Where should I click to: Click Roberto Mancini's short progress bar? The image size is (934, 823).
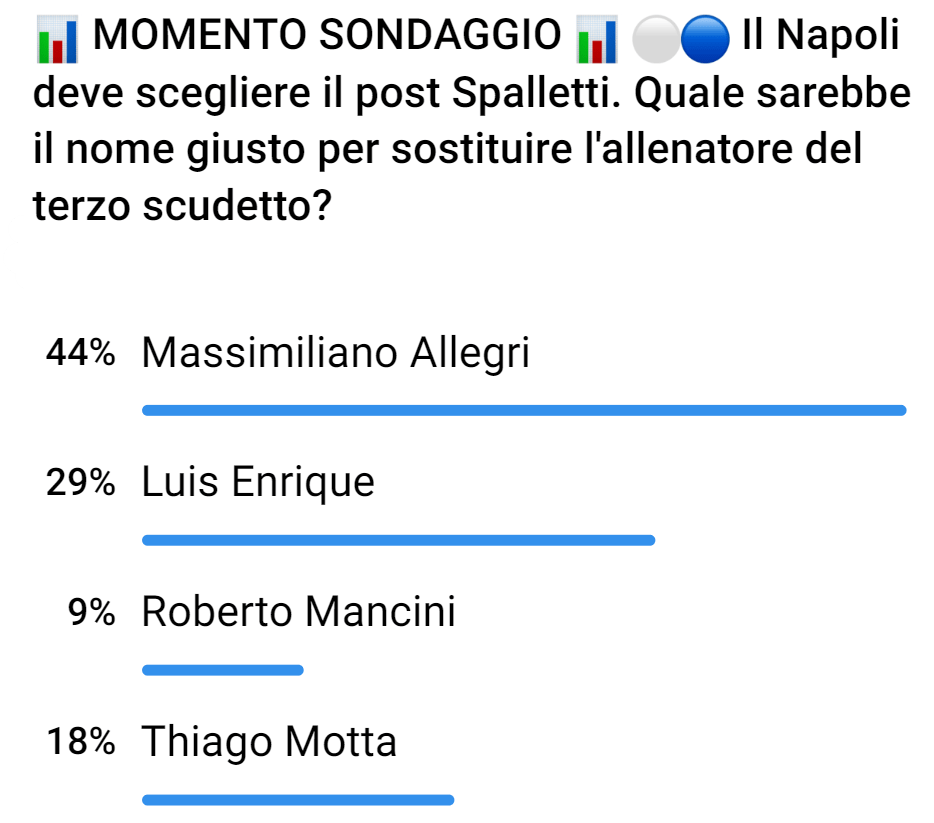pyautogui.click(x=222, y=668)
